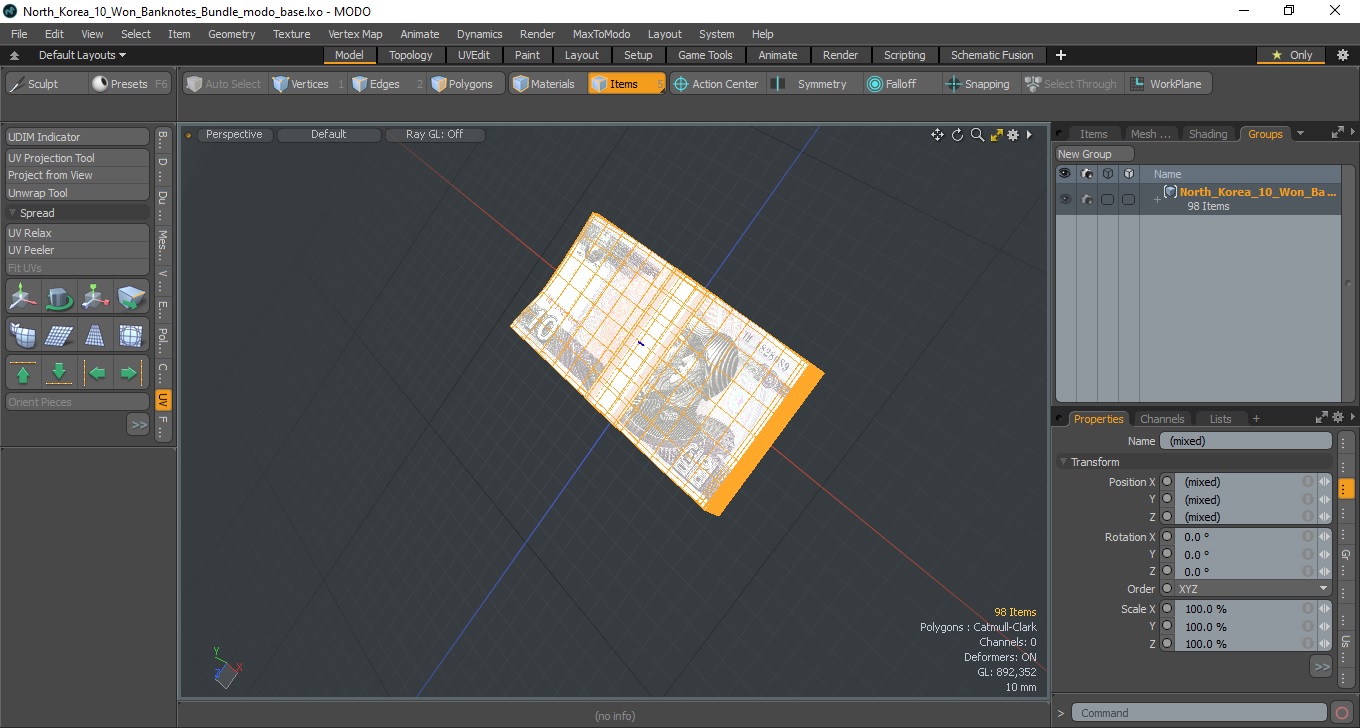This screenshot has width=1360, height=728.
Task: Align UVs left with green left arrow
Action: click(x=95, y=373)
